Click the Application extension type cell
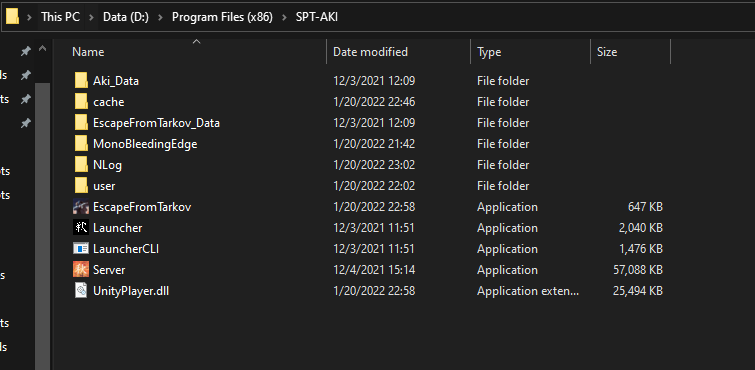 (x=529, y=291)
